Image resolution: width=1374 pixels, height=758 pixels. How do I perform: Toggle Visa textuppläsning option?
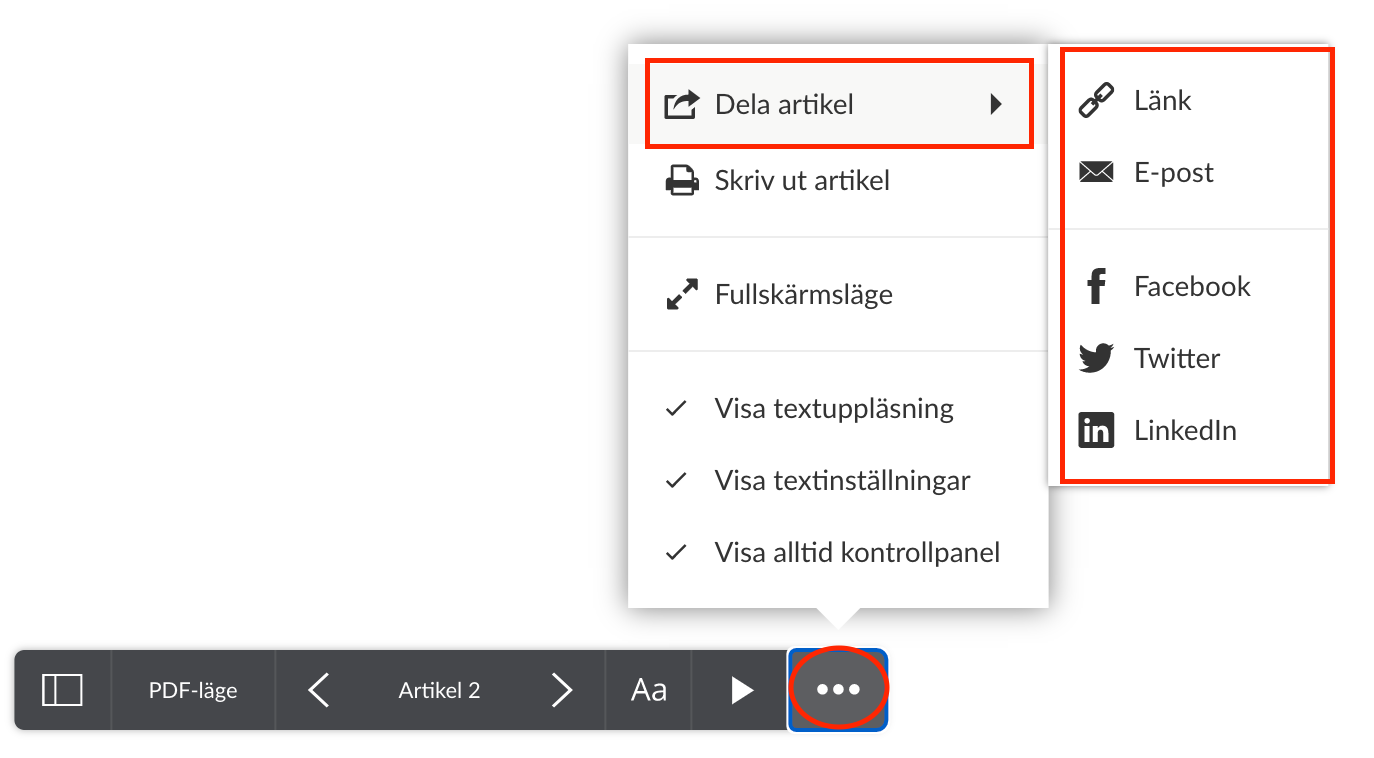pyautogui.click(x=833, y=409)
